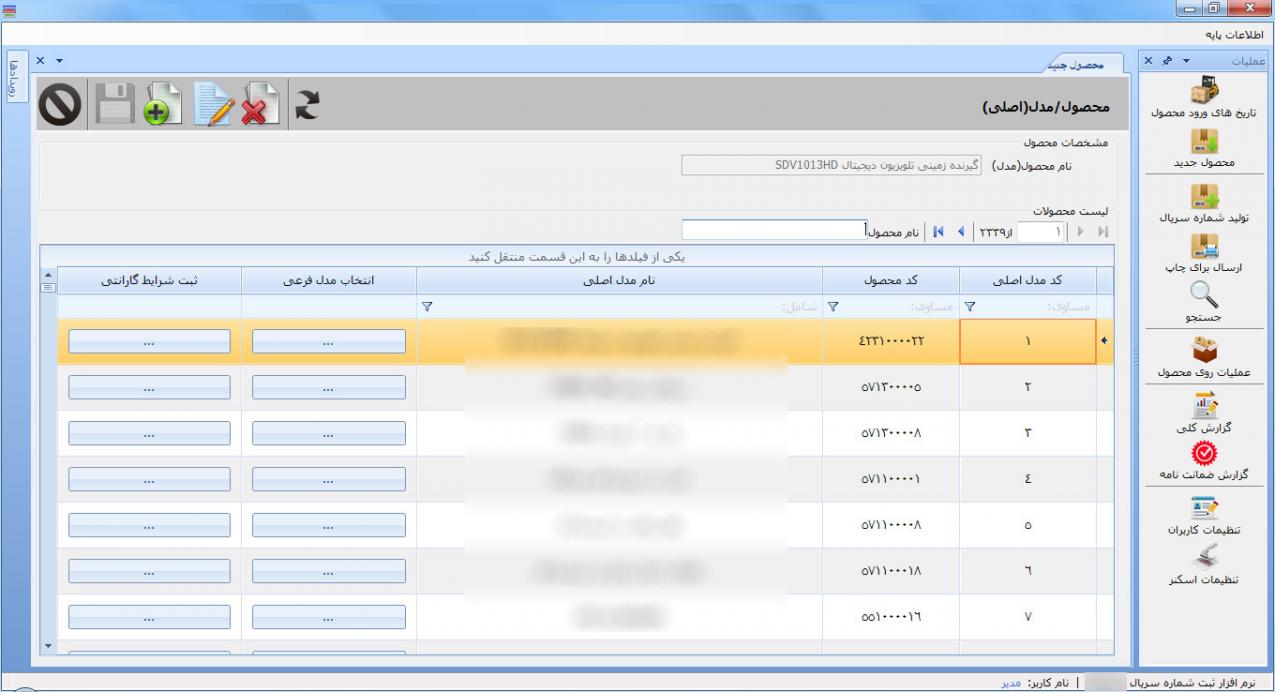The image size is (1275, 692).
Task: Click the floppy disk save icon
Action: (114, 105)
